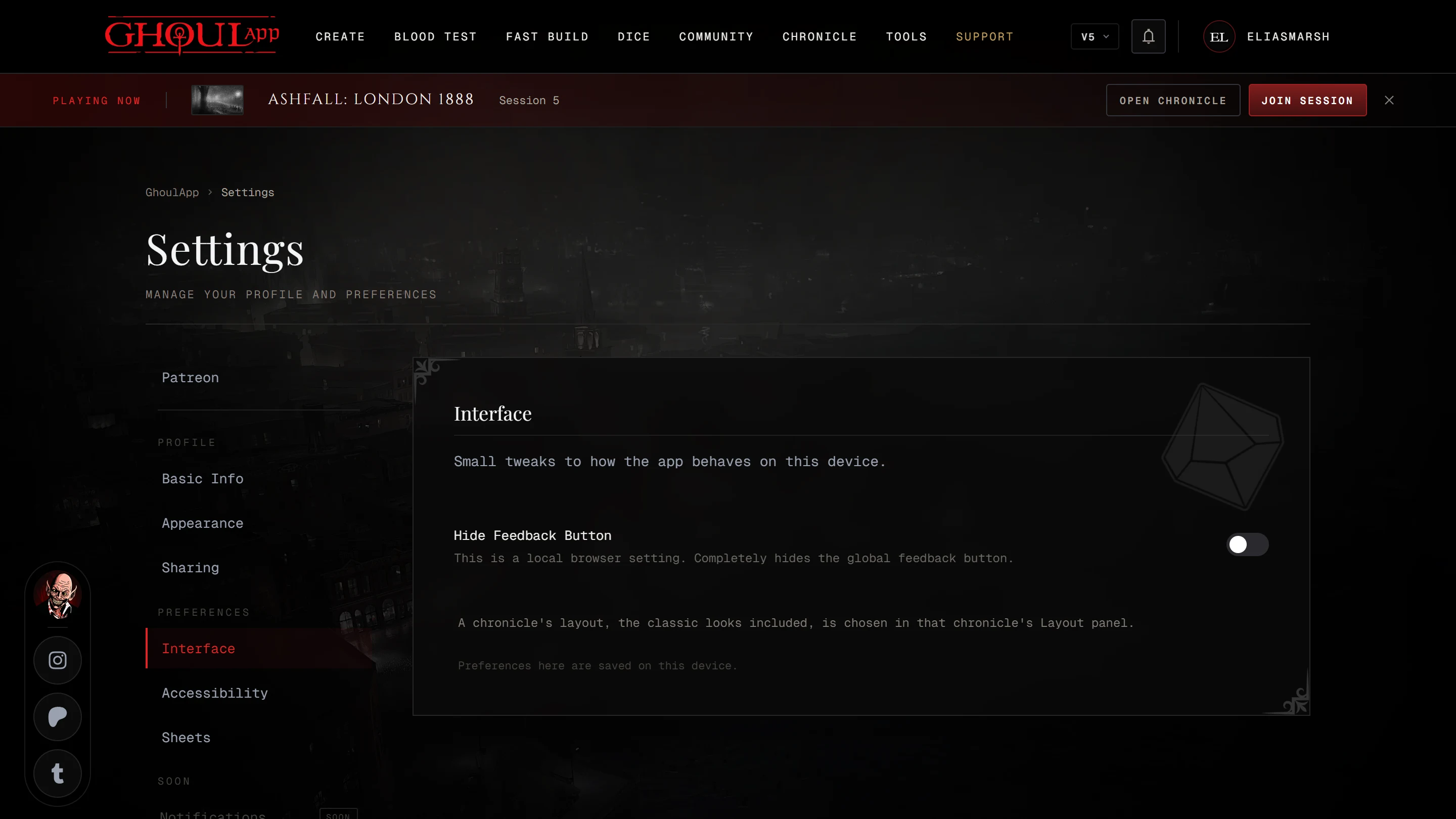This screenshot has width=1456, height=819.
Task: Toggle Hide Feedback Button switch
Action: pyautogui.click(x=1247, y=544)
